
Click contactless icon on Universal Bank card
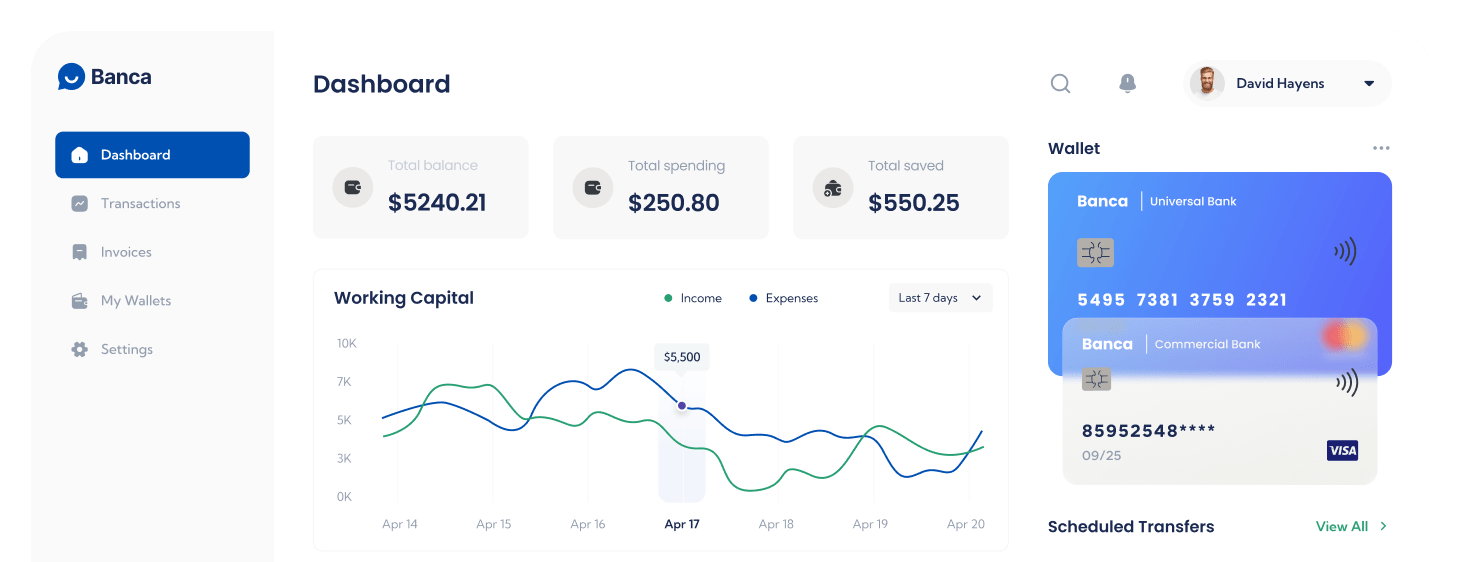tap(1345, 253)
